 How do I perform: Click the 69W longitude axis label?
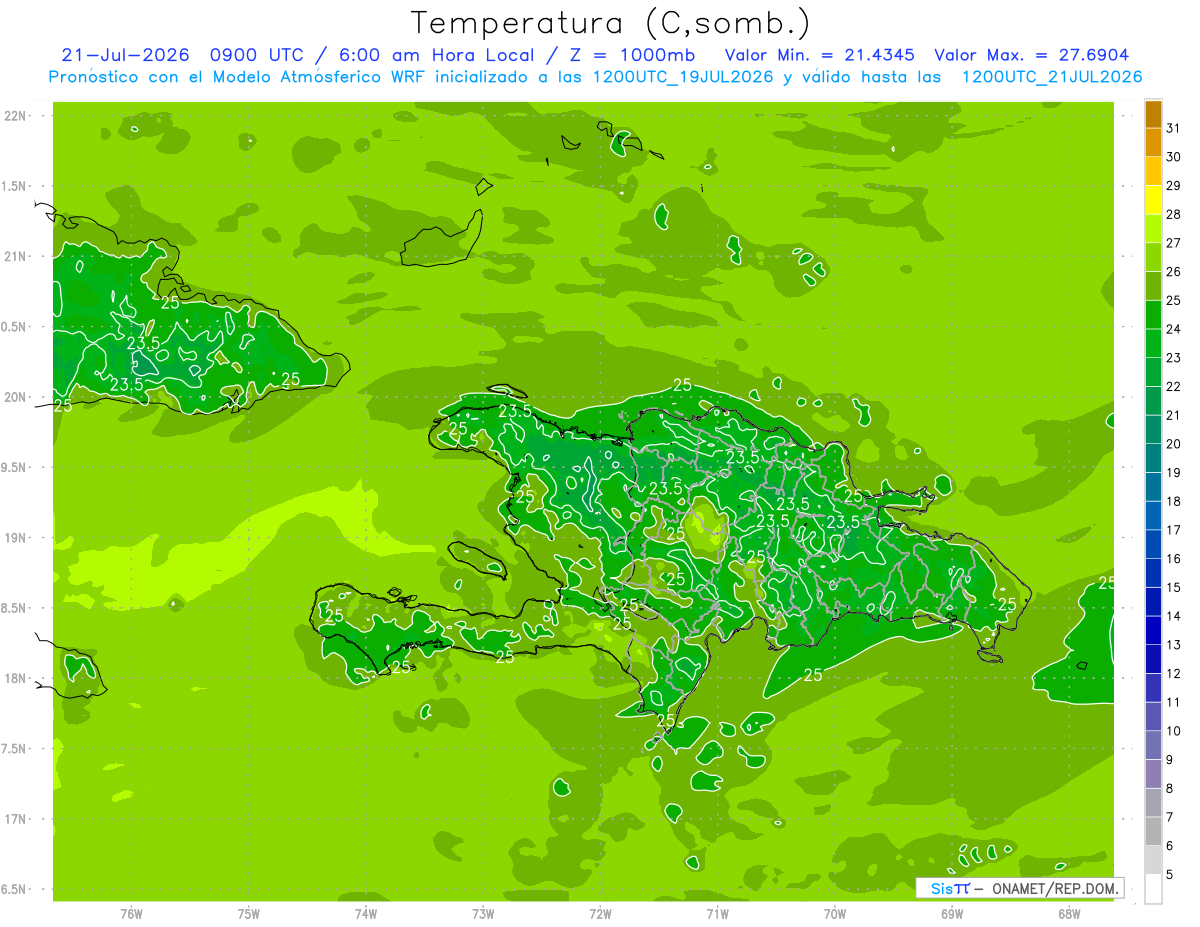[952, 915]
